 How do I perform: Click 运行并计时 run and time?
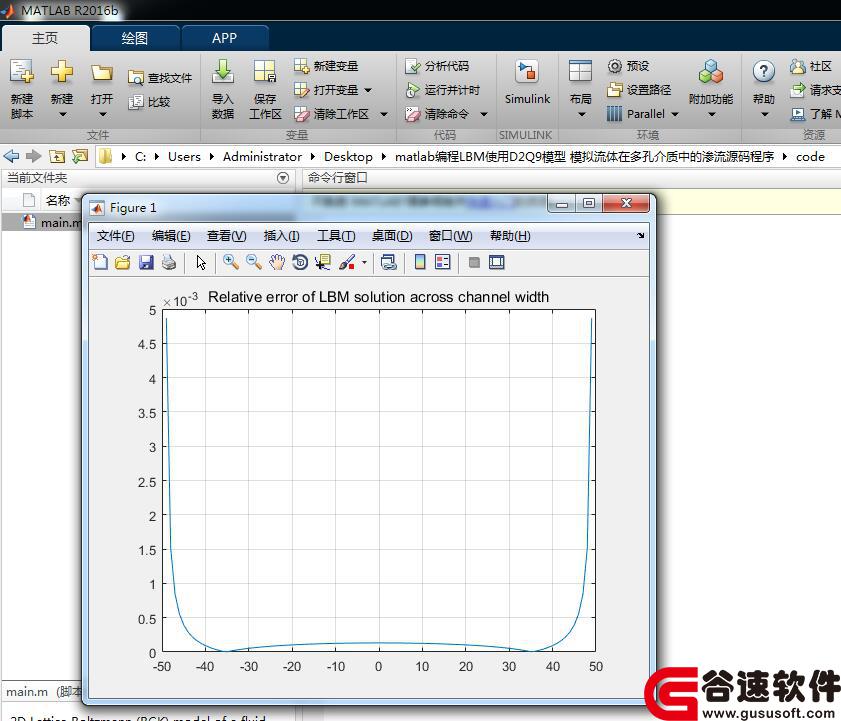[442, 90]
